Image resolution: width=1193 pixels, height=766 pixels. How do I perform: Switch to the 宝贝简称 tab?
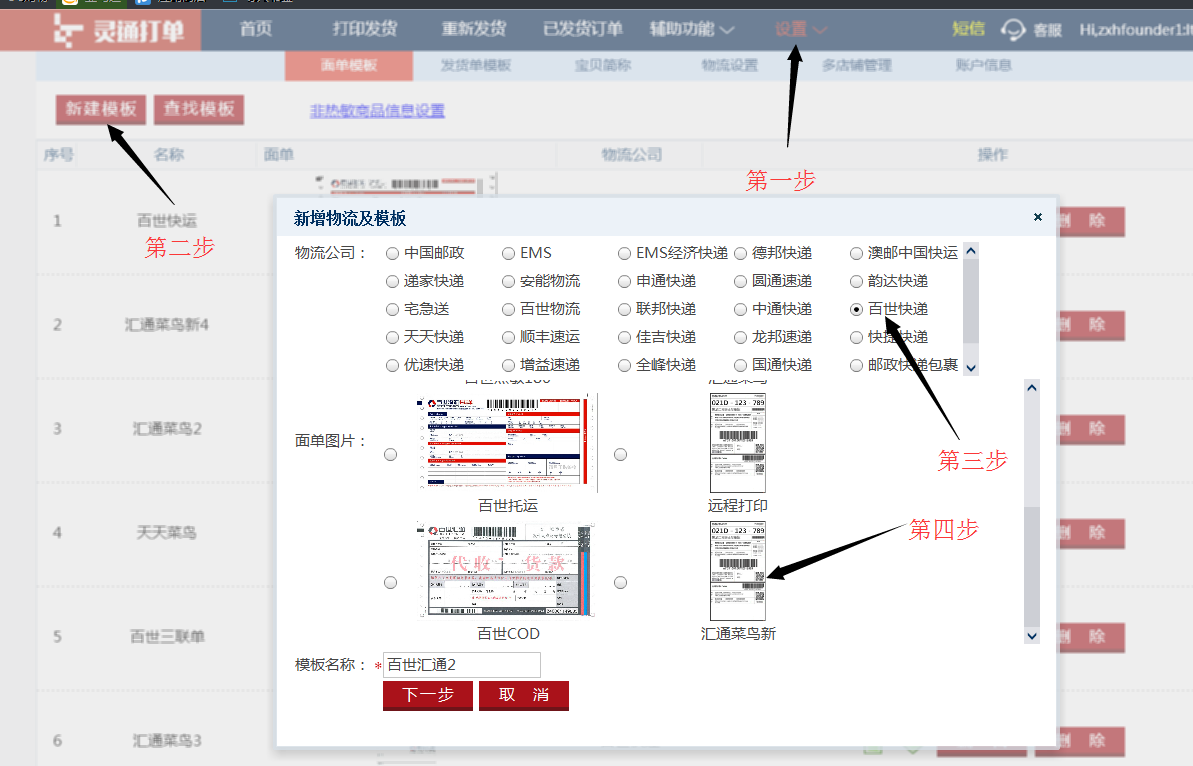pos(603,65)
